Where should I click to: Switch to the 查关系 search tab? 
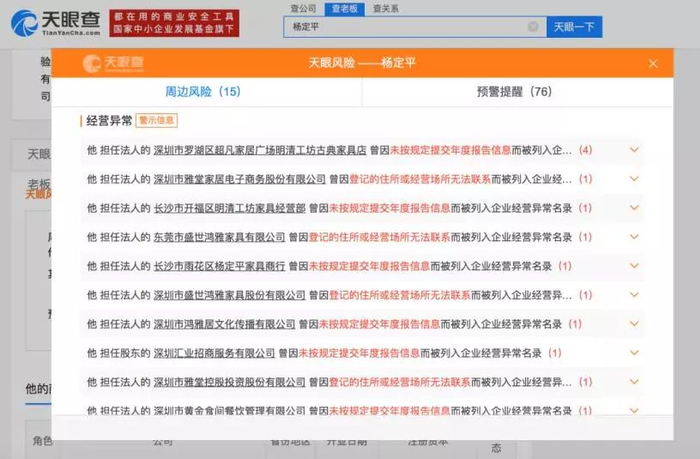386,8
